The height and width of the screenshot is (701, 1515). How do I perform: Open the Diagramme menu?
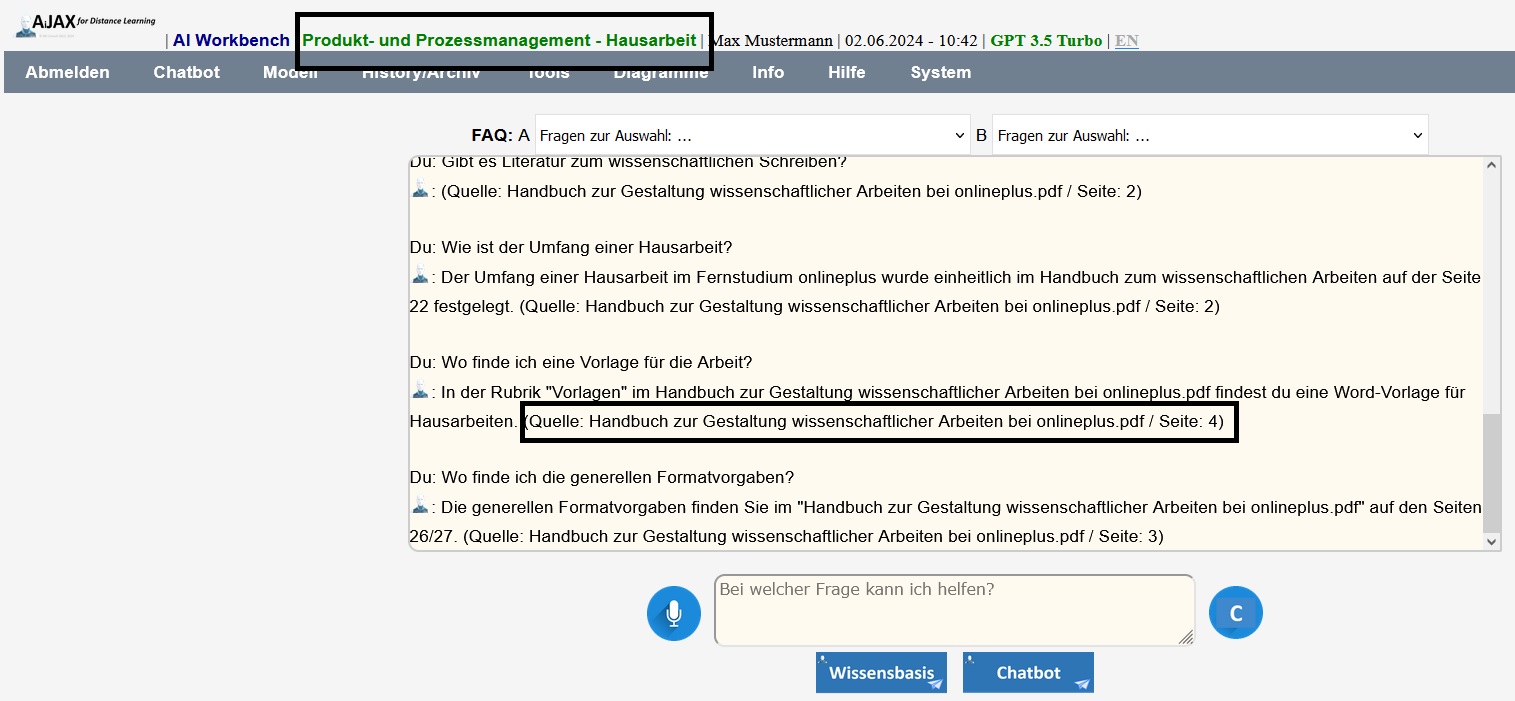click(660, 74)
